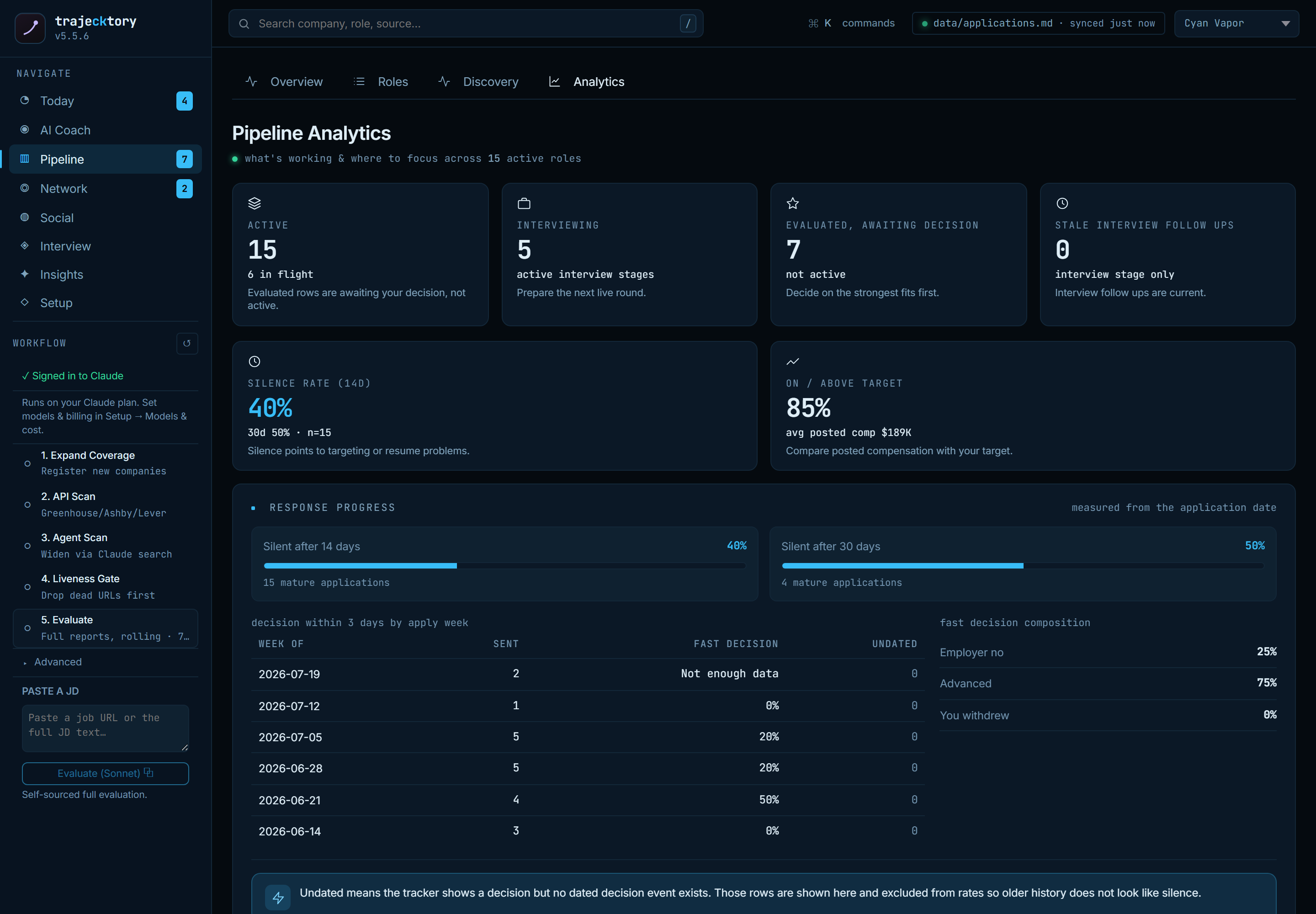Select the API Scan step circle
1316x914 pixels.
pyautogui.click(x=27, y=505)
